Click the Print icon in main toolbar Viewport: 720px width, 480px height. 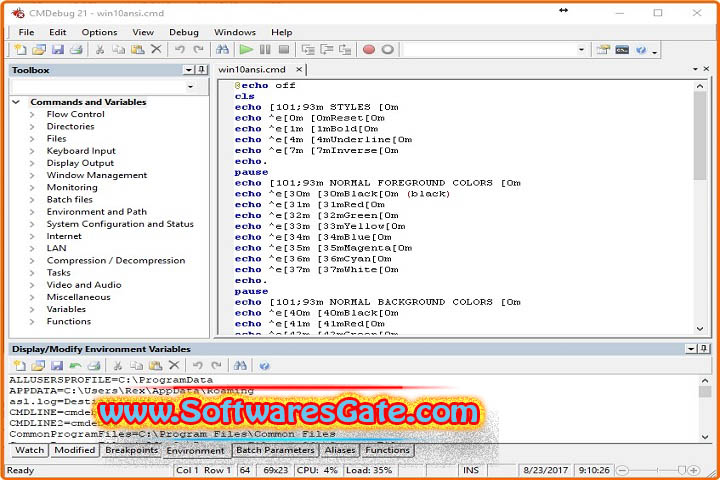tap(76, 50)
